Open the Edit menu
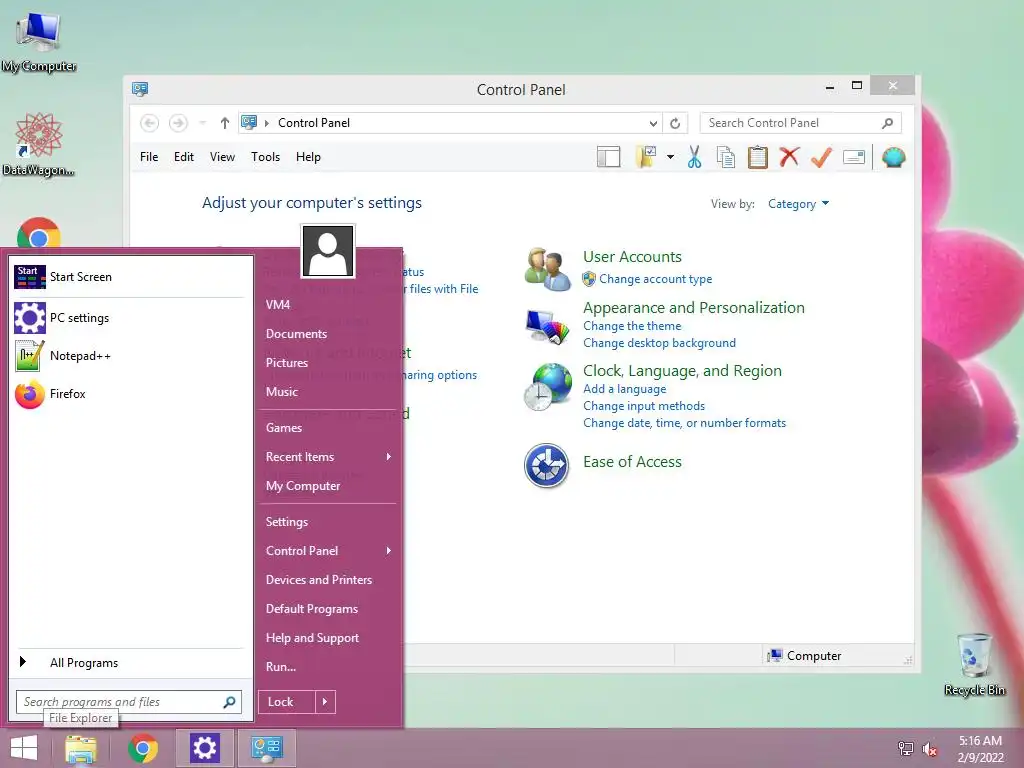Viewport: 1024px width, 768px height. tap(184, 157)
